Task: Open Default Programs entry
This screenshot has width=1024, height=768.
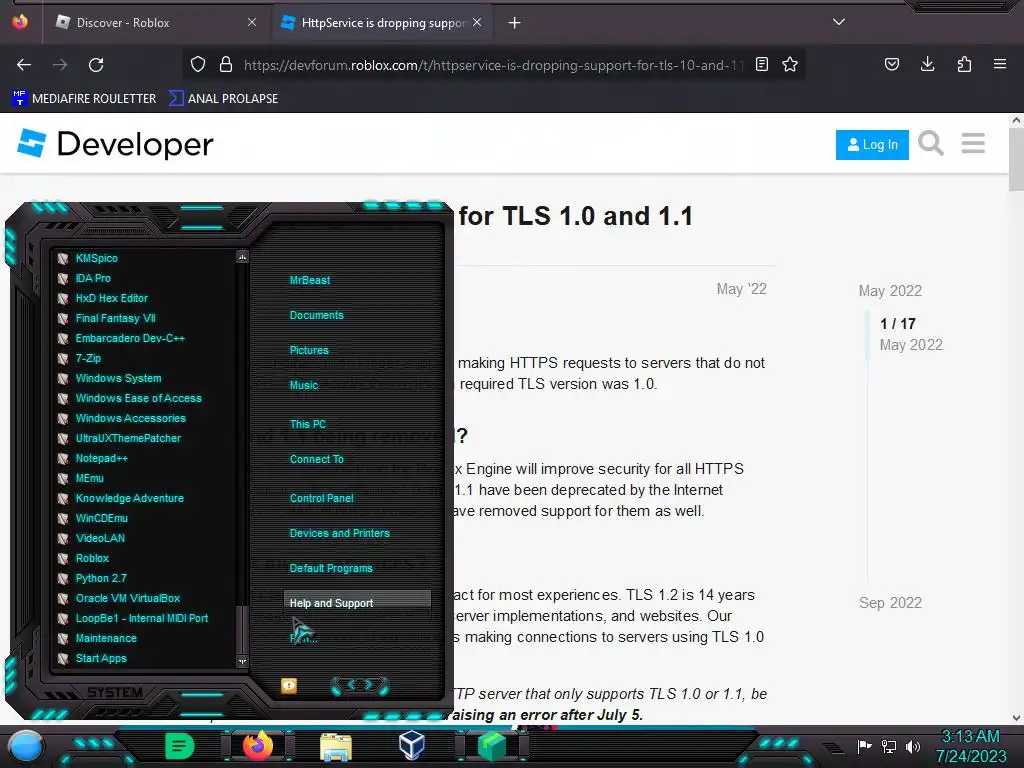Action: [331, 568]
